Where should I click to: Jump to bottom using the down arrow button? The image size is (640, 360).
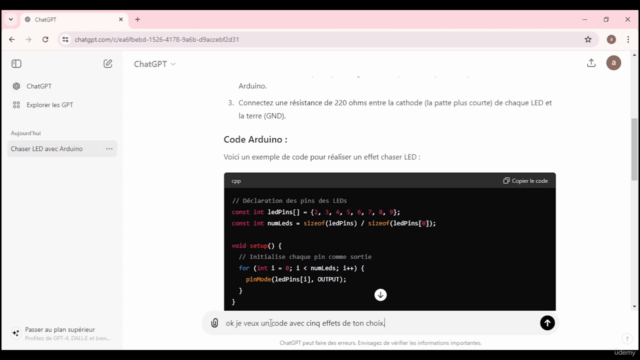pyautogui.click(x=380, y=295)
